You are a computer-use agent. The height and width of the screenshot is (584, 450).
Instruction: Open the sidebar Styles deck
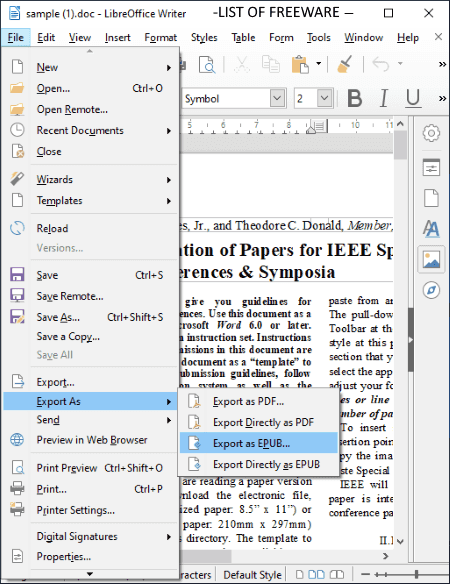[431, 228]
